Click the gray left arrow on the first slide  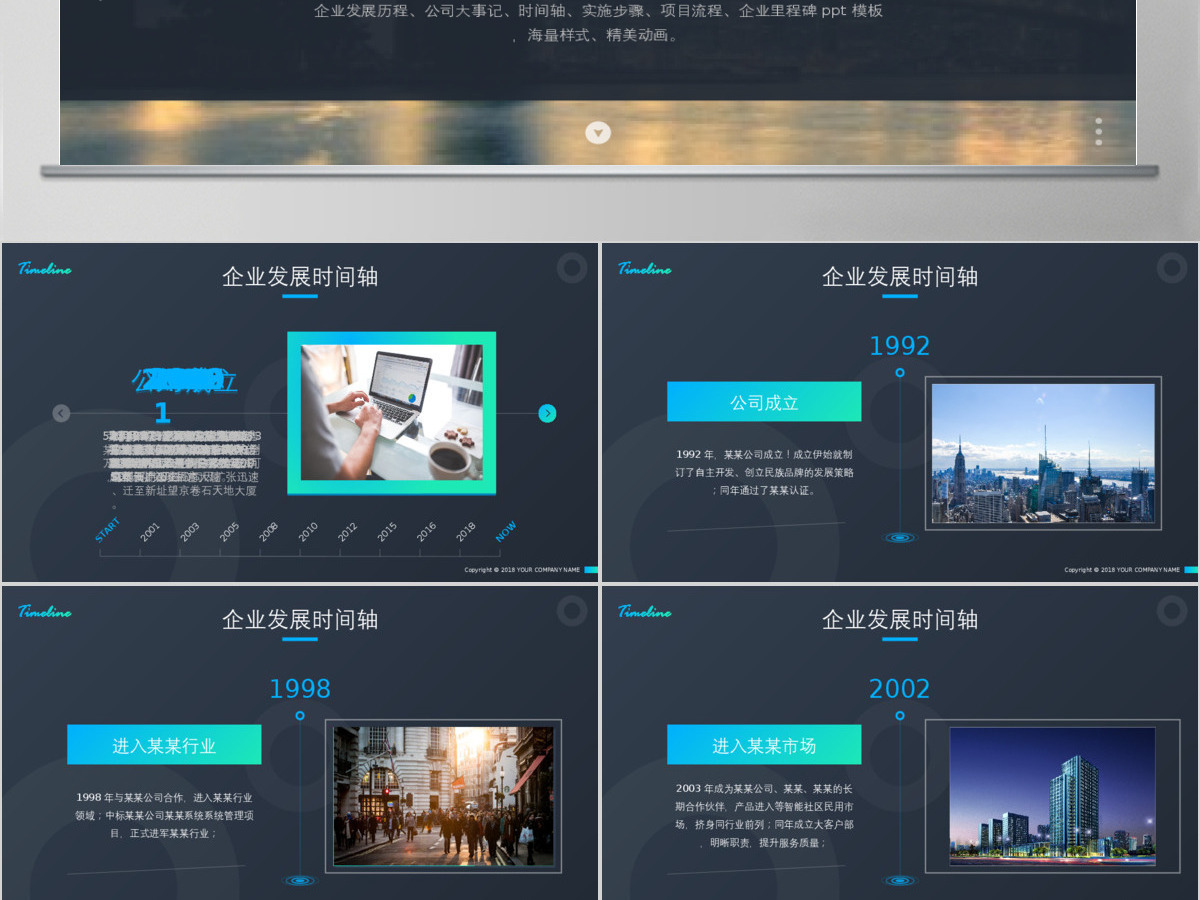click(61, 413)
